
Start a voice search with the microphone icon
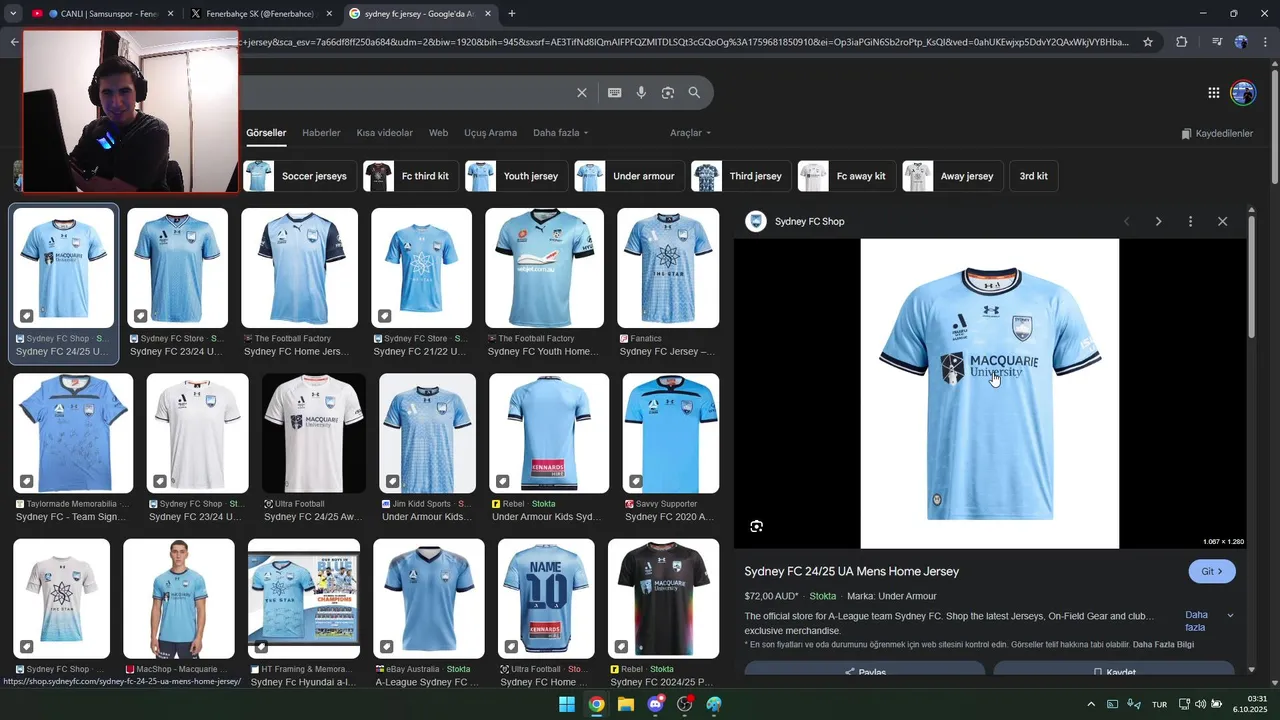[641, 93]
